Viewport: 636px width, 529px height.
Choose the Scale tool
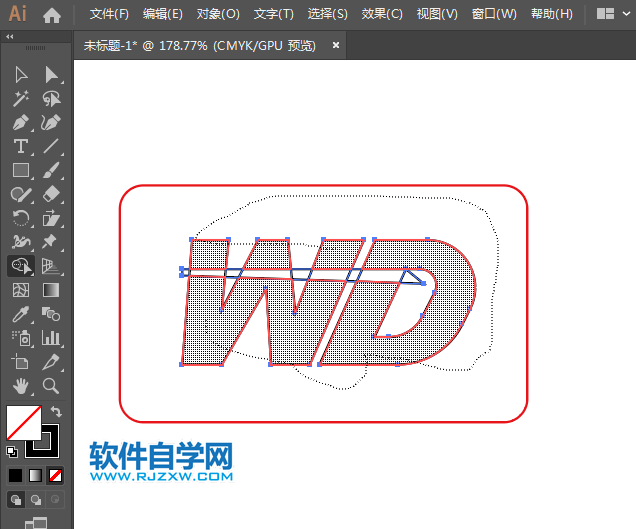tap(51, 218)
